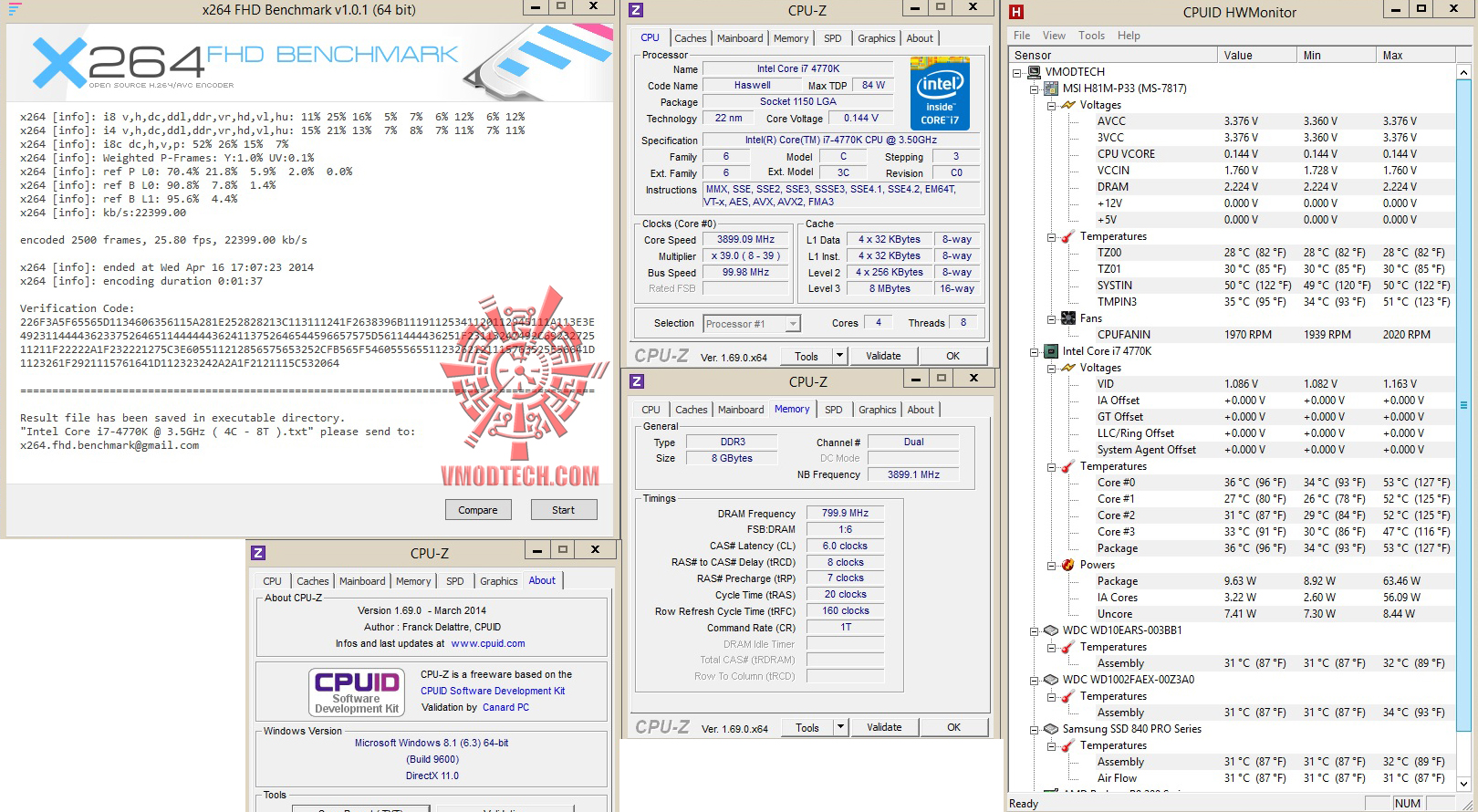Switch to Mainboard tab in CPU-Z About window
Screen dimensions: 1478x812
362,581
